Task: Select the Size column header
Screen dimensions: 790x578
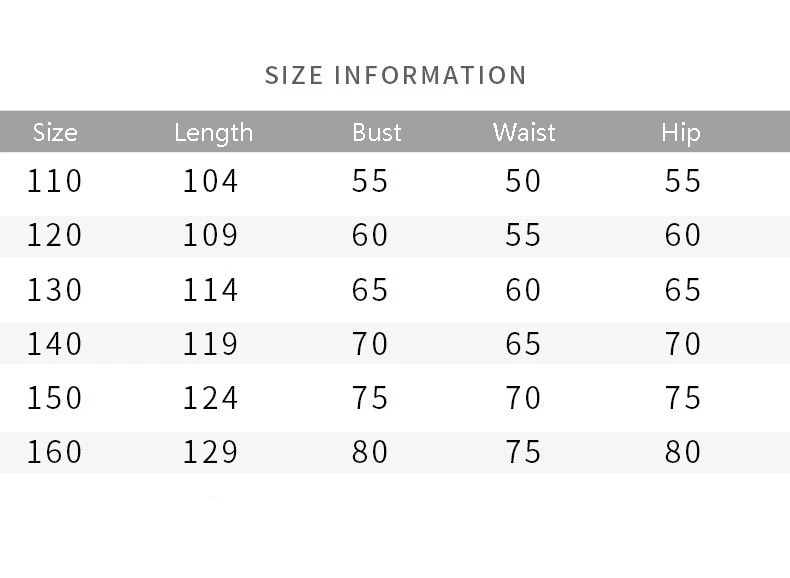Action: [x=55, y=132]
